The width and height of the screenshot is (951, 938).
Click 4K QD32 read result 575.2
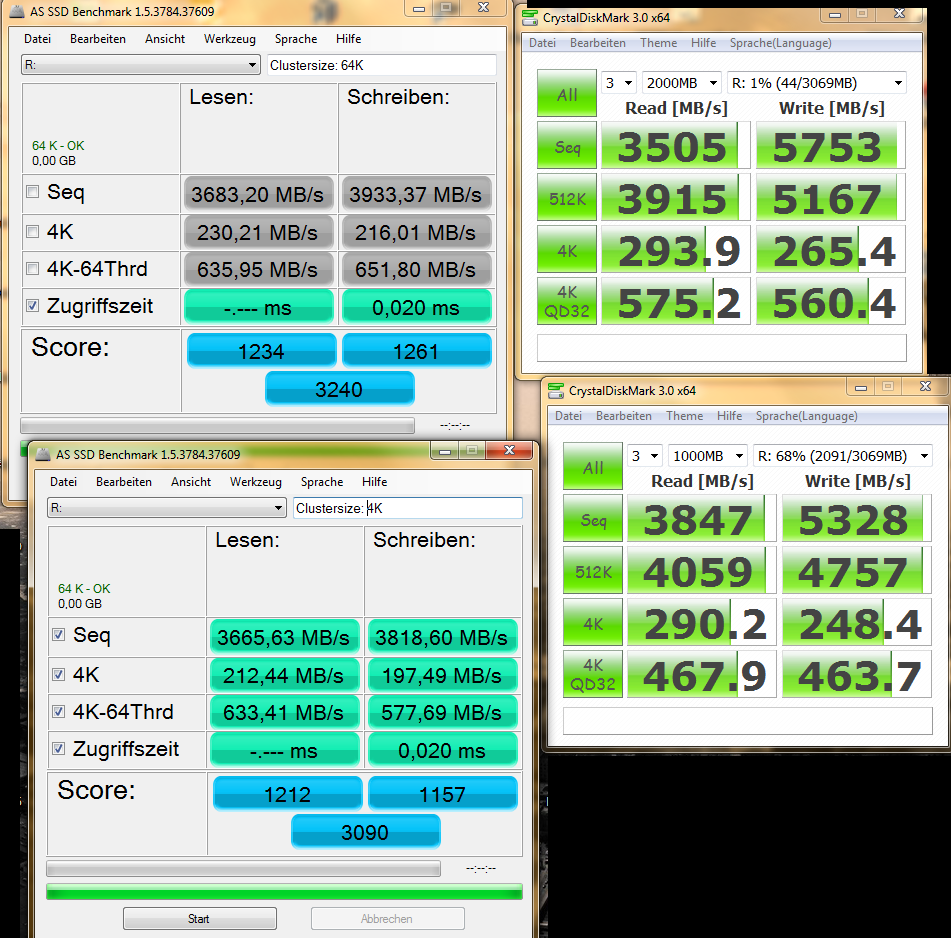point(675,301)
